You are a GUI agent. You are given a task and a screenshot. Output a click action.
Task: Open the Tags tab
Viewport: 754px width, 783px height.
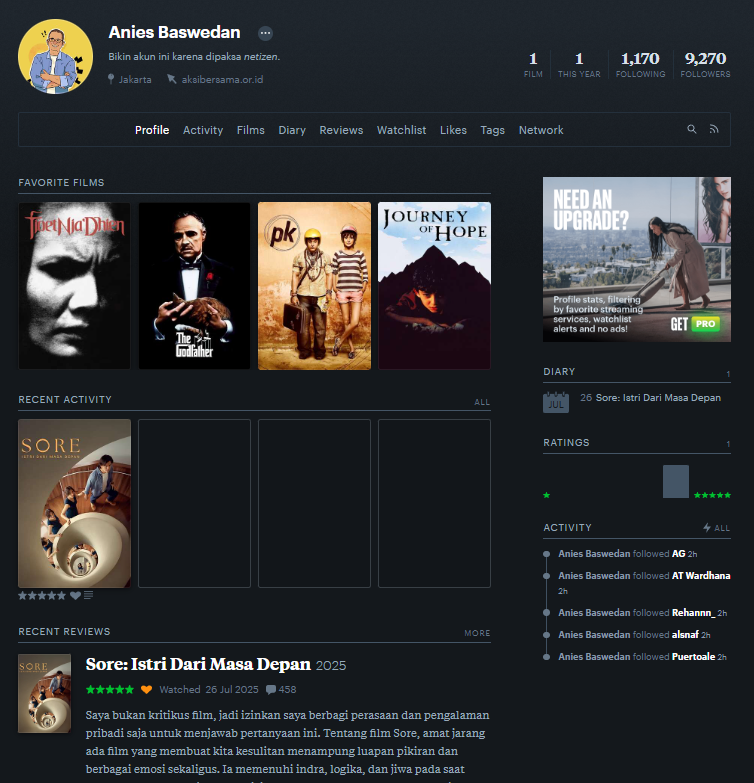[x=492, y=130]
